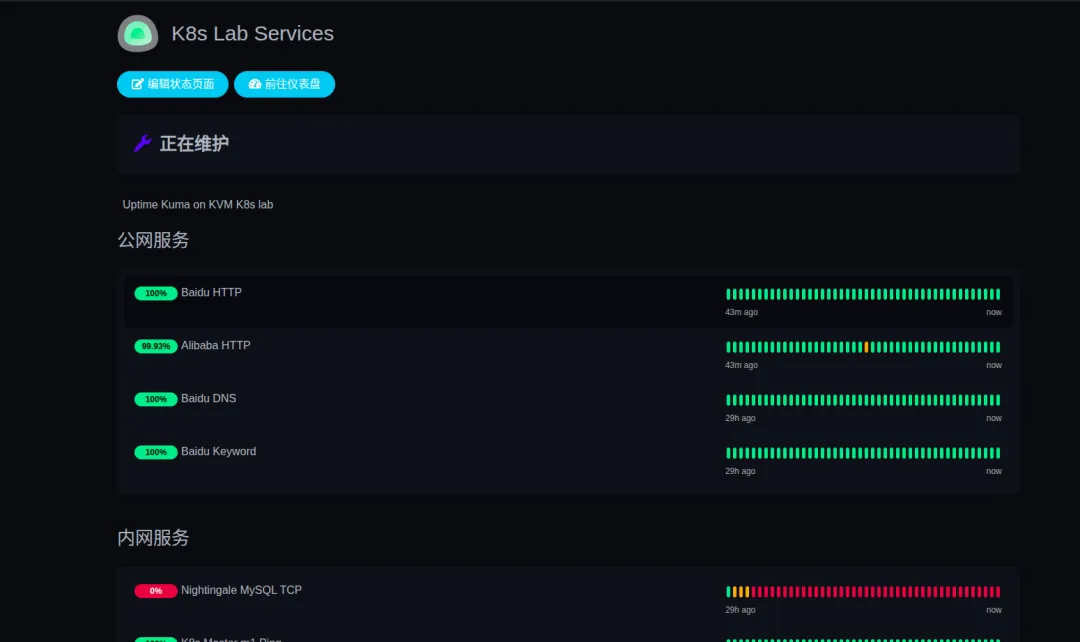The height and width of the screenshot is (642, 1080).
Task: Click the purple wrench maintenance icon
Action: [143, 143]
